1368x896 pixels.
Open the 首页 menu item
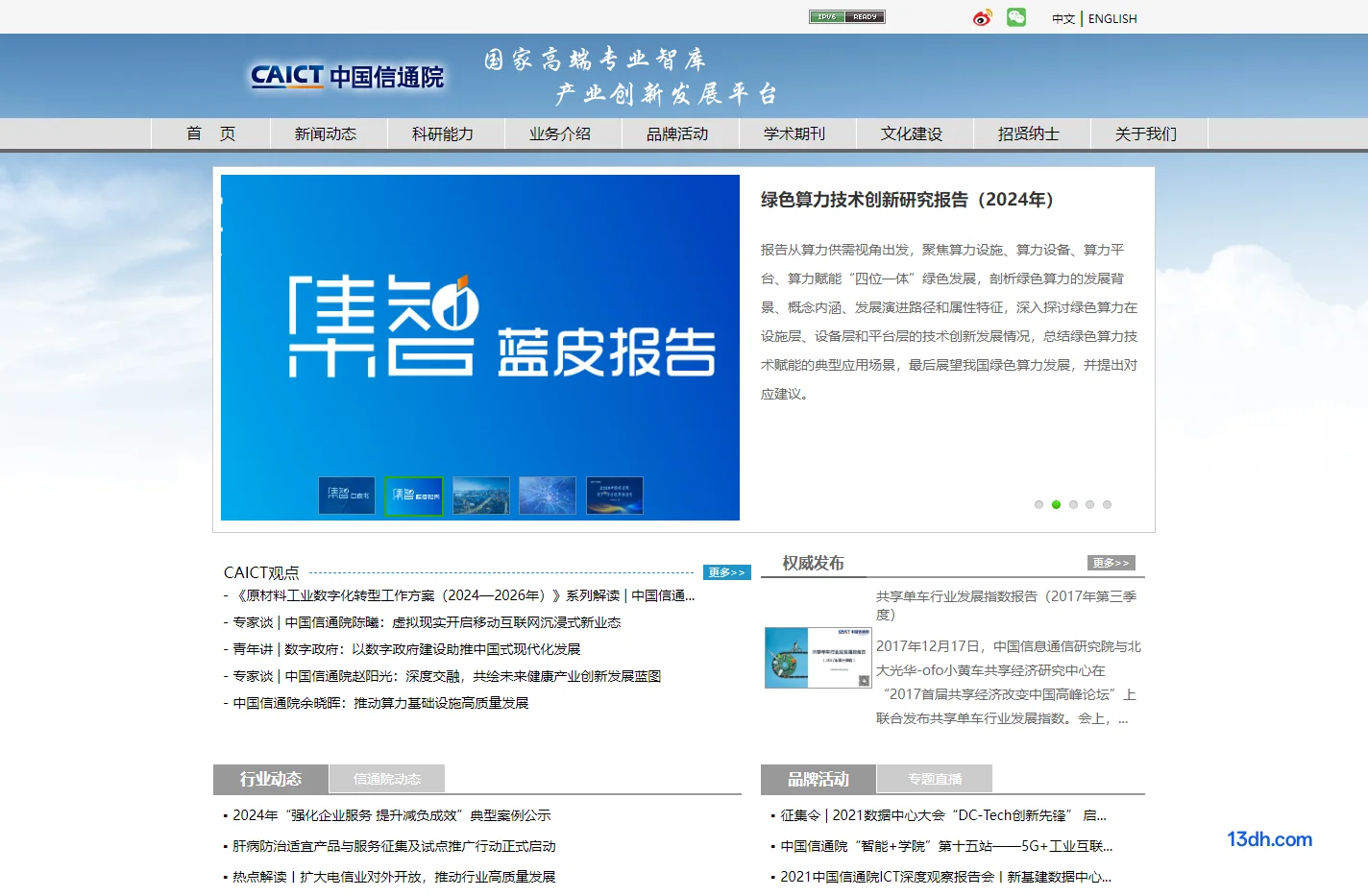pyautogui.click(x=210, y=133)
